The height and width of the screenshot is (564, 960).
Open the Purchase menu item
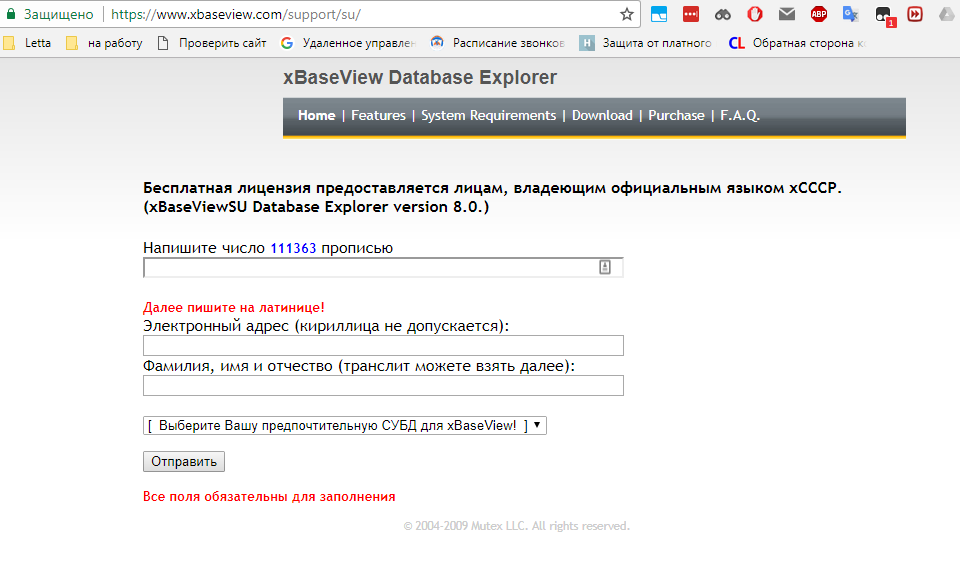(x=677, y=115)
